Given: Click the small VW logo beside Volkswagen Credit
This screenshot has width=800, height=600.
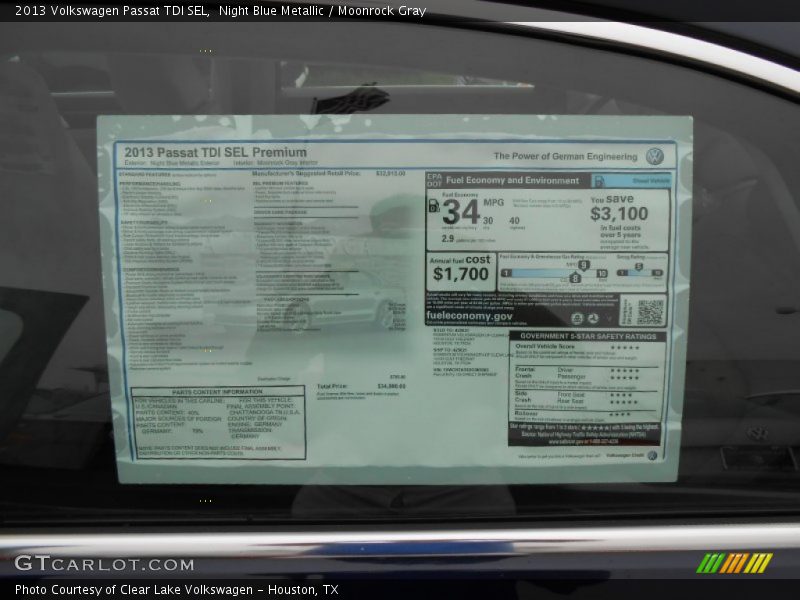Looking at the screenshot, I should tap(653, 455).
